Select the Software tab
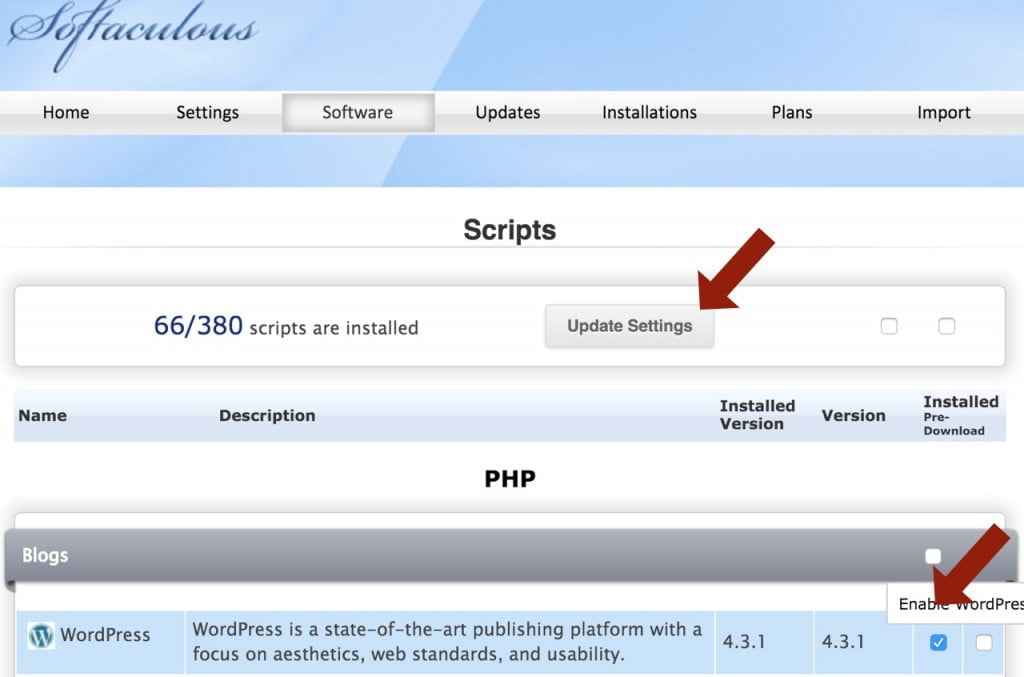 click(358, 112)
